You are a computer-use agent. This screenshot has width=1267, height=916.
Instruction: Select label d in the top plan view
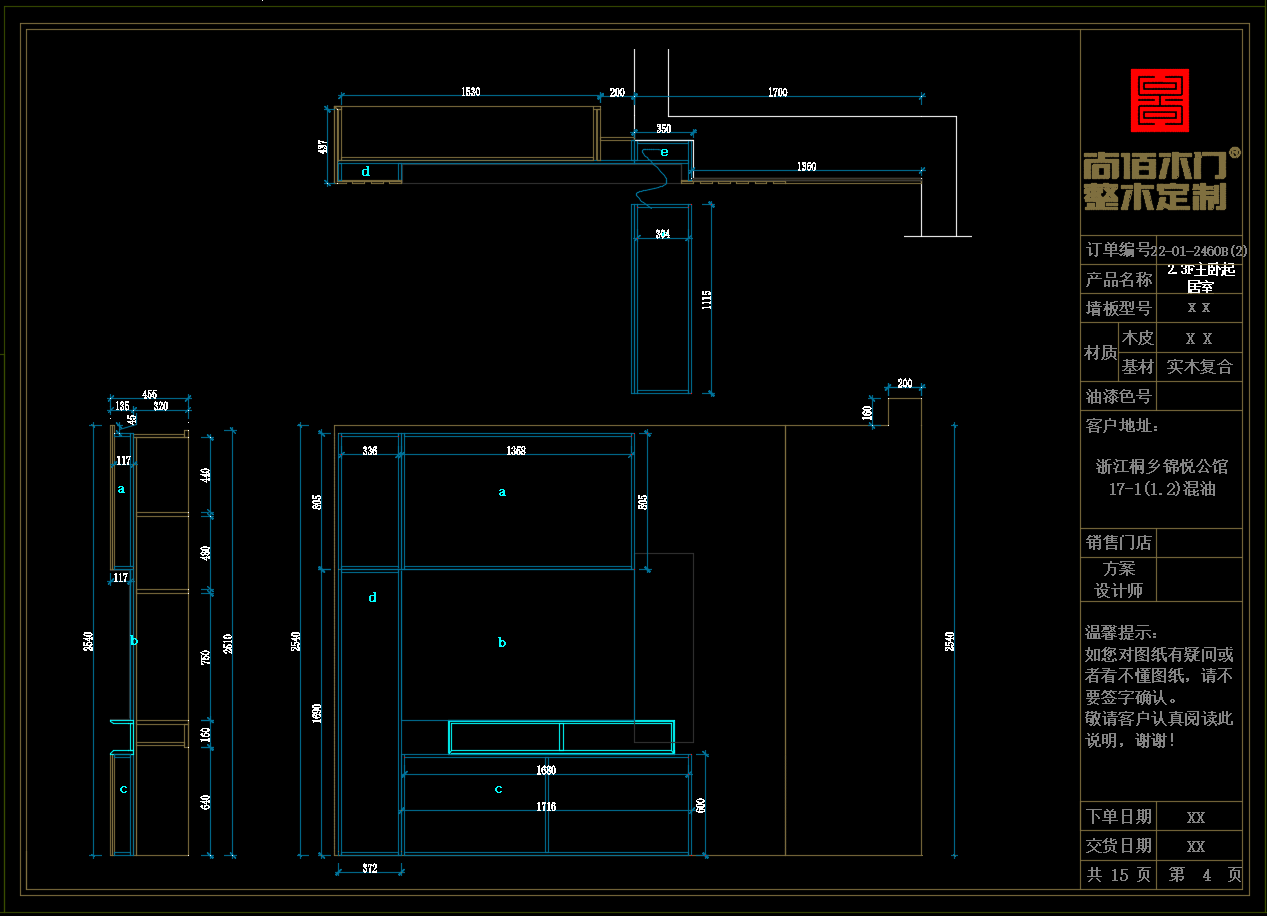366,172
